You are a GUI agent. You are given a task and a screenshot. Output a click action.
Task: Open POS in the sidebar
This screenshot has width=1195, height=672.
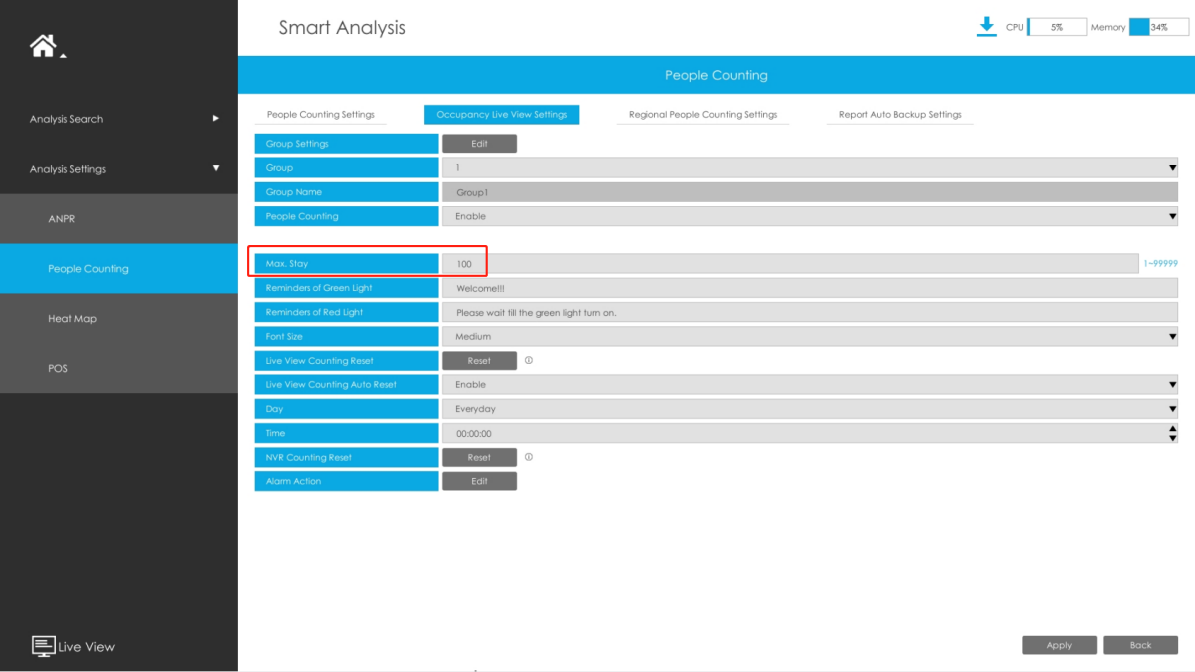(119, 368)
